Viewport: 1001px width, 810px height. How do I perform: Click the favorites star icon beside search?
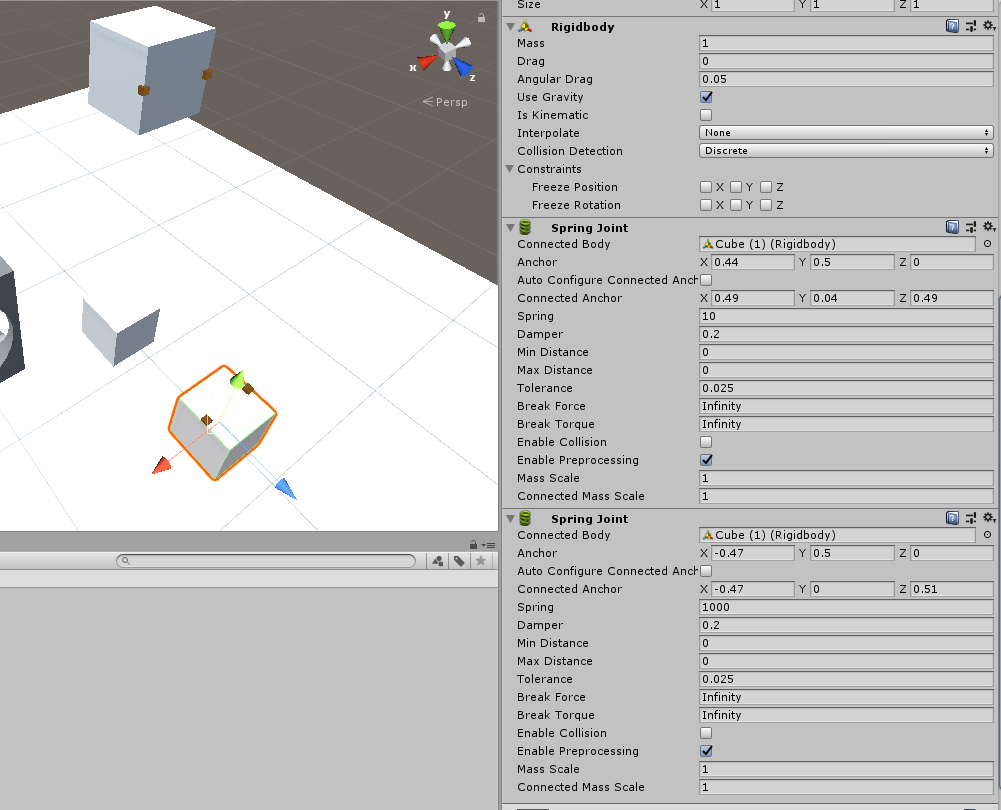[481, 562]
